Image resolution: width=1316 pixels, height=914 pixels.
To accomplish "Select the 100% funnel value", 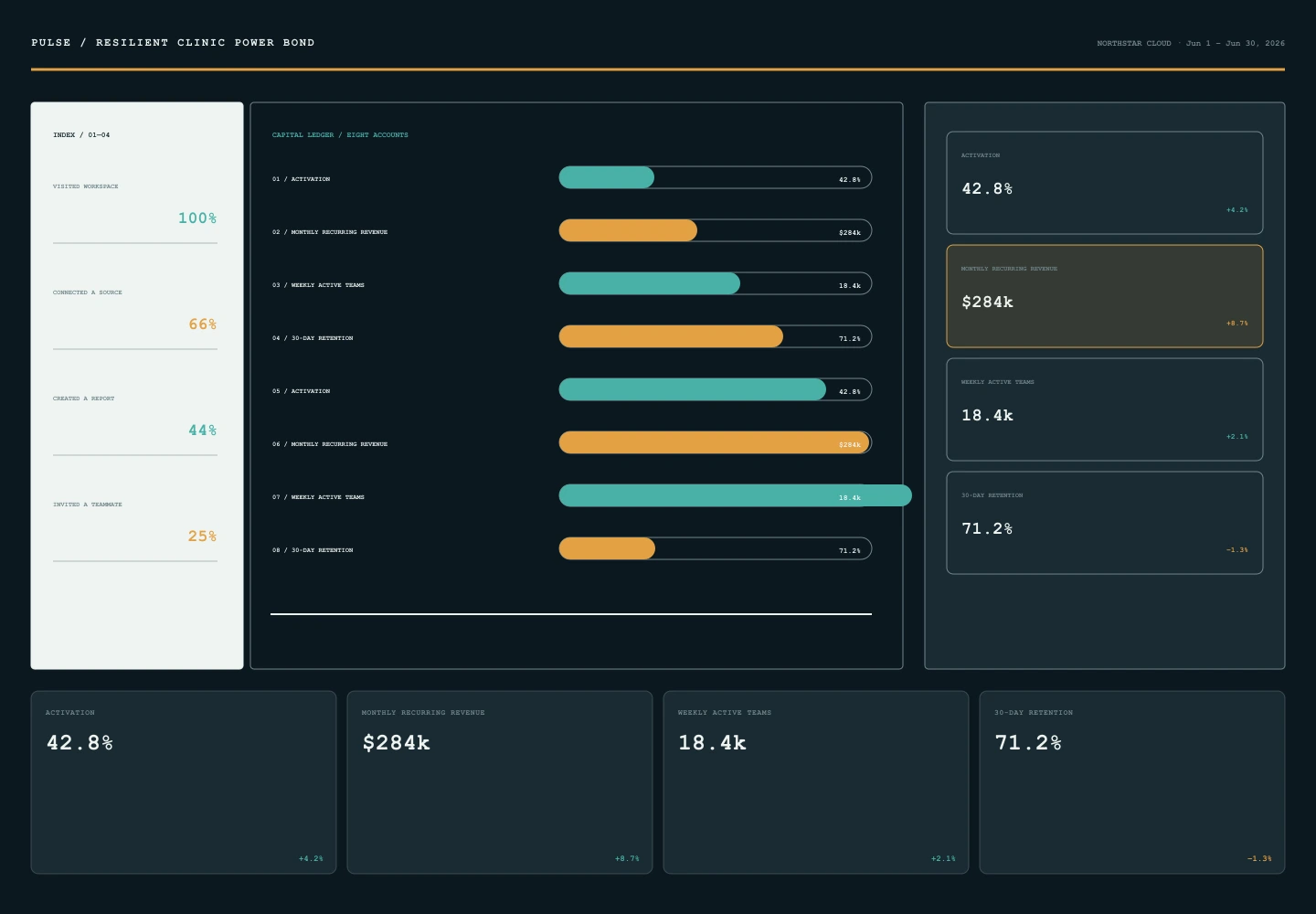I will click(x=197, y=218).
